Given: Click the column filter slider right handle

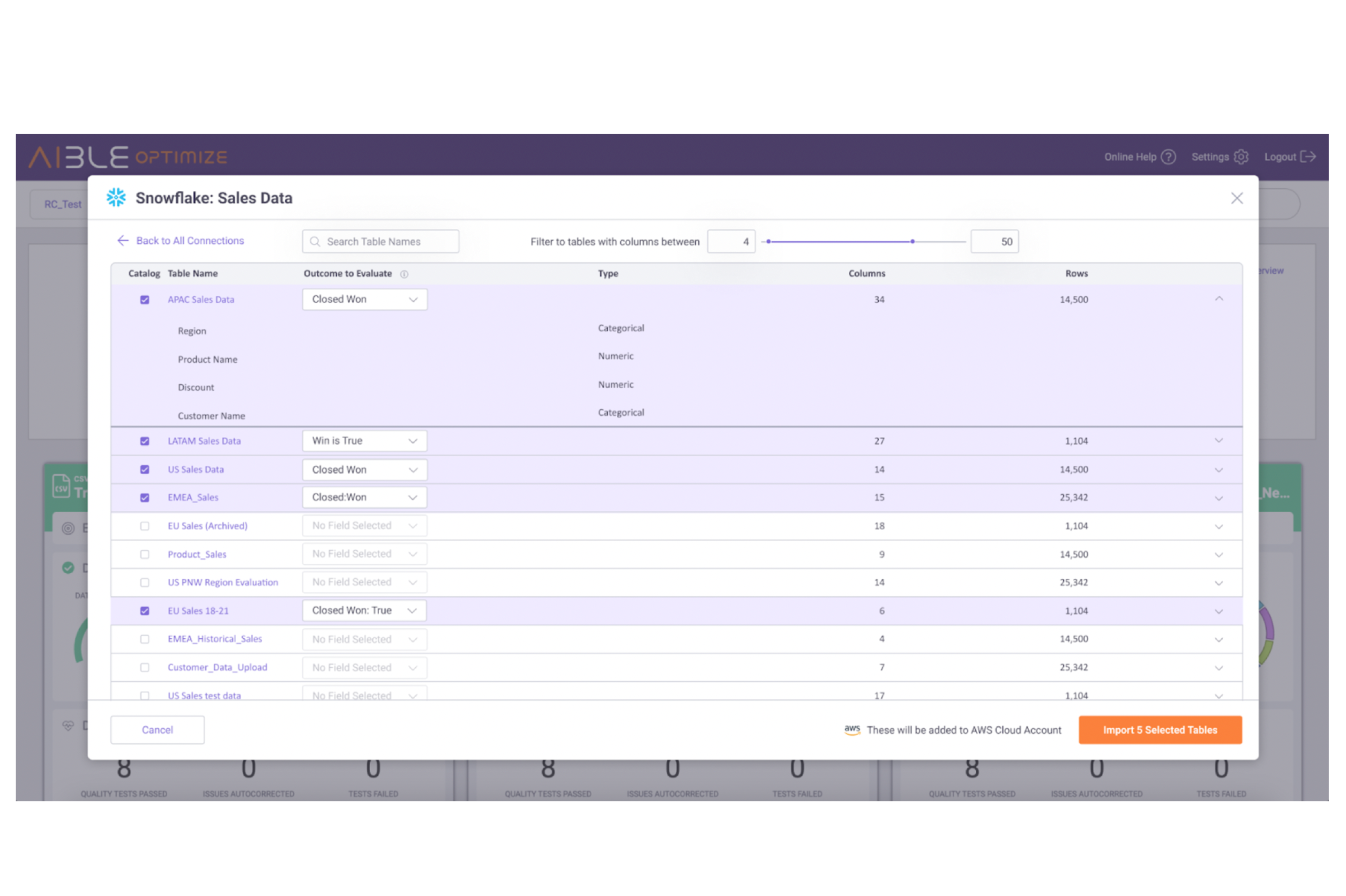Looking at the screenshot, I should point(912,242).
